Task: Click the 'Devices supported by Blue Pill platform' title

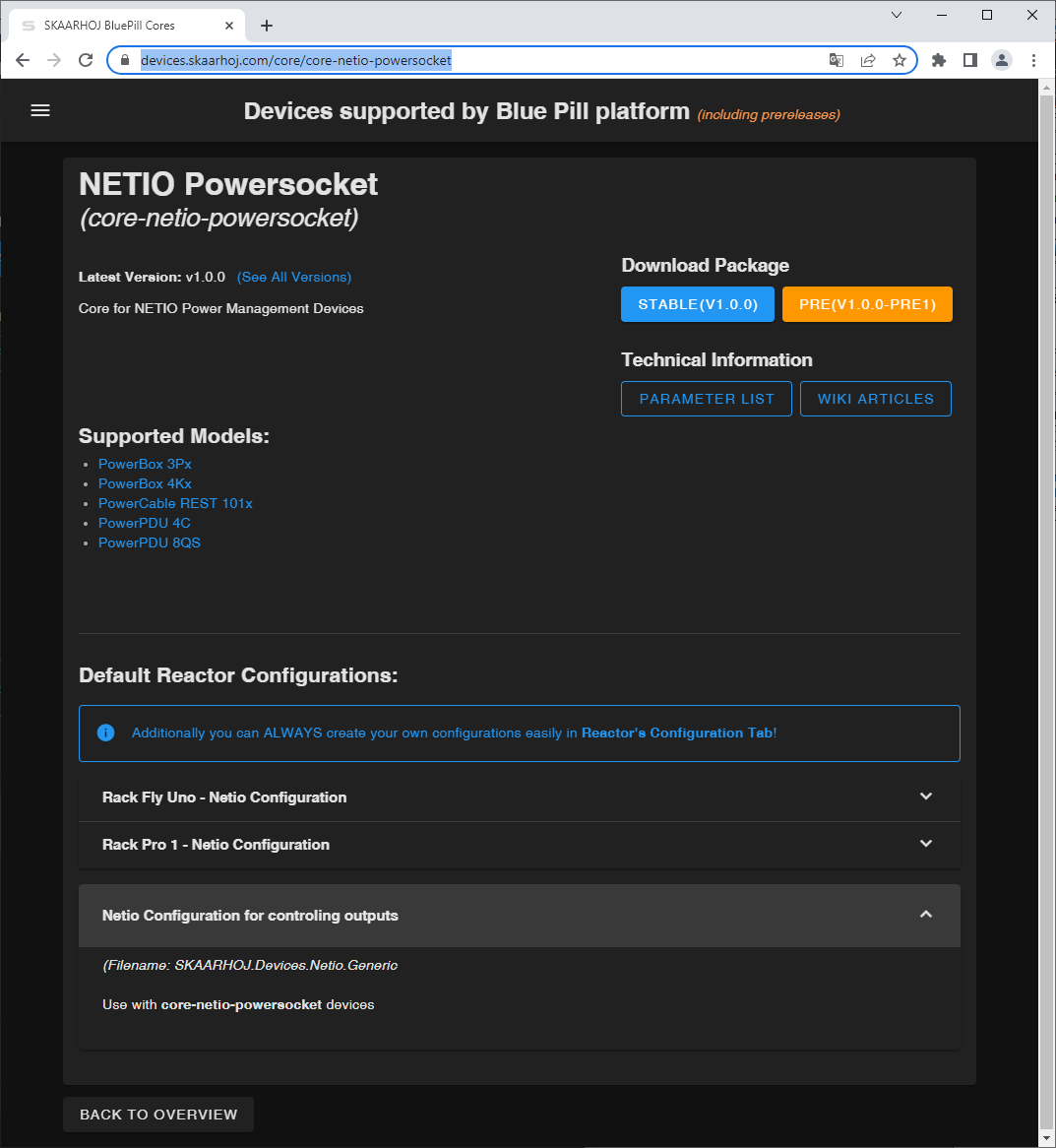Action: tap(466, 111)
